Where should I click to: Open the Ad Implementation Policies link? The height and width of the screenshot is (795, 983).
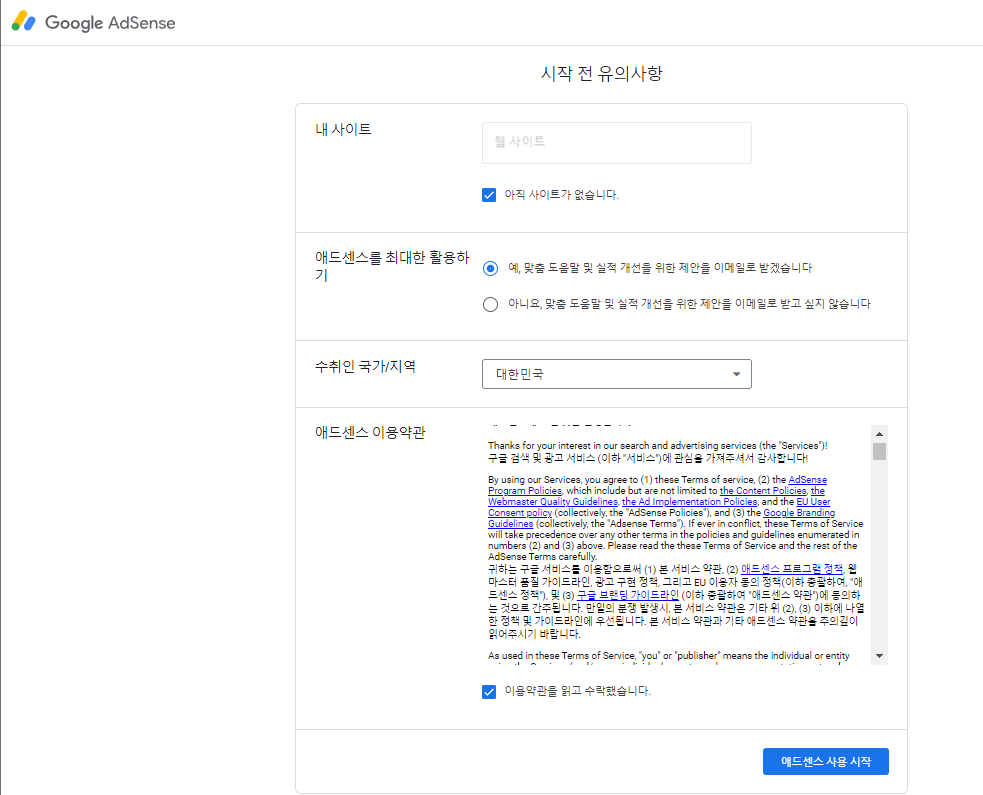[690, 502]
